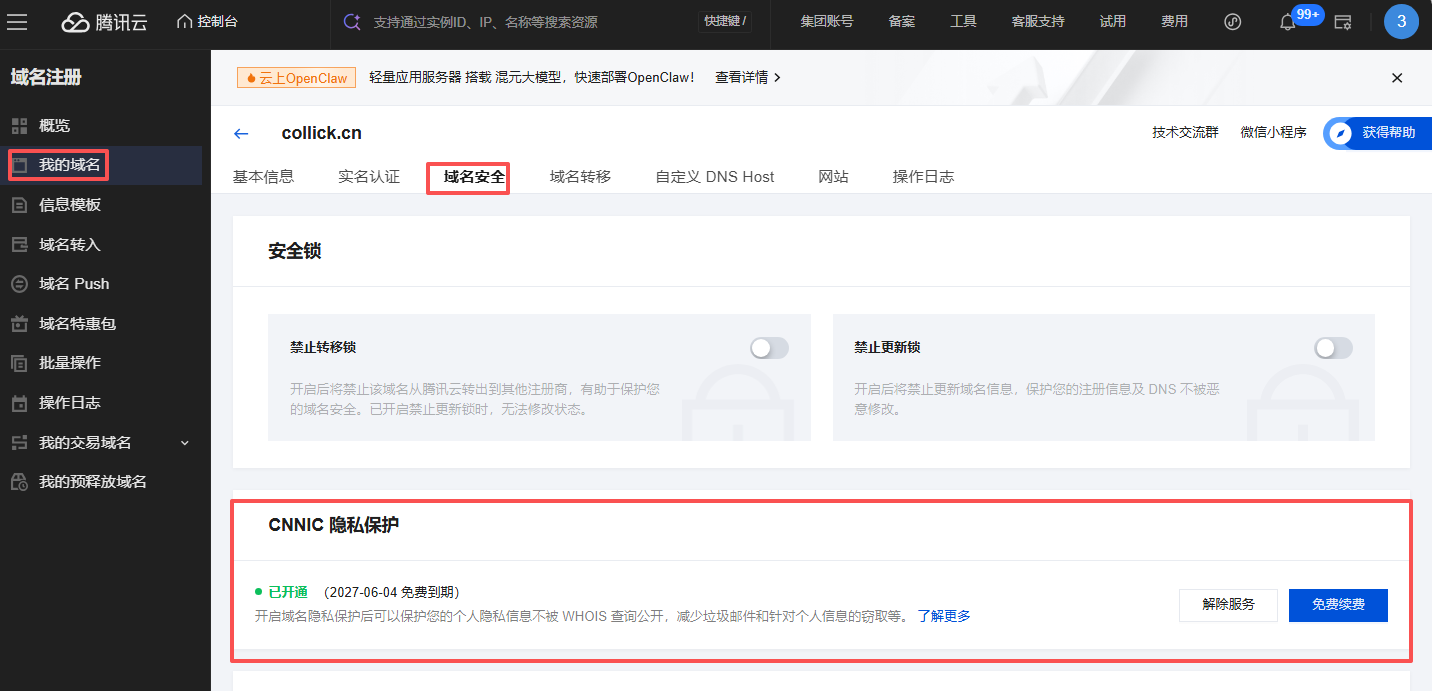This screenshot has width=1432, height=691.
Task: Open 自定义 DNS Host tab
Action: coord(715,177)
